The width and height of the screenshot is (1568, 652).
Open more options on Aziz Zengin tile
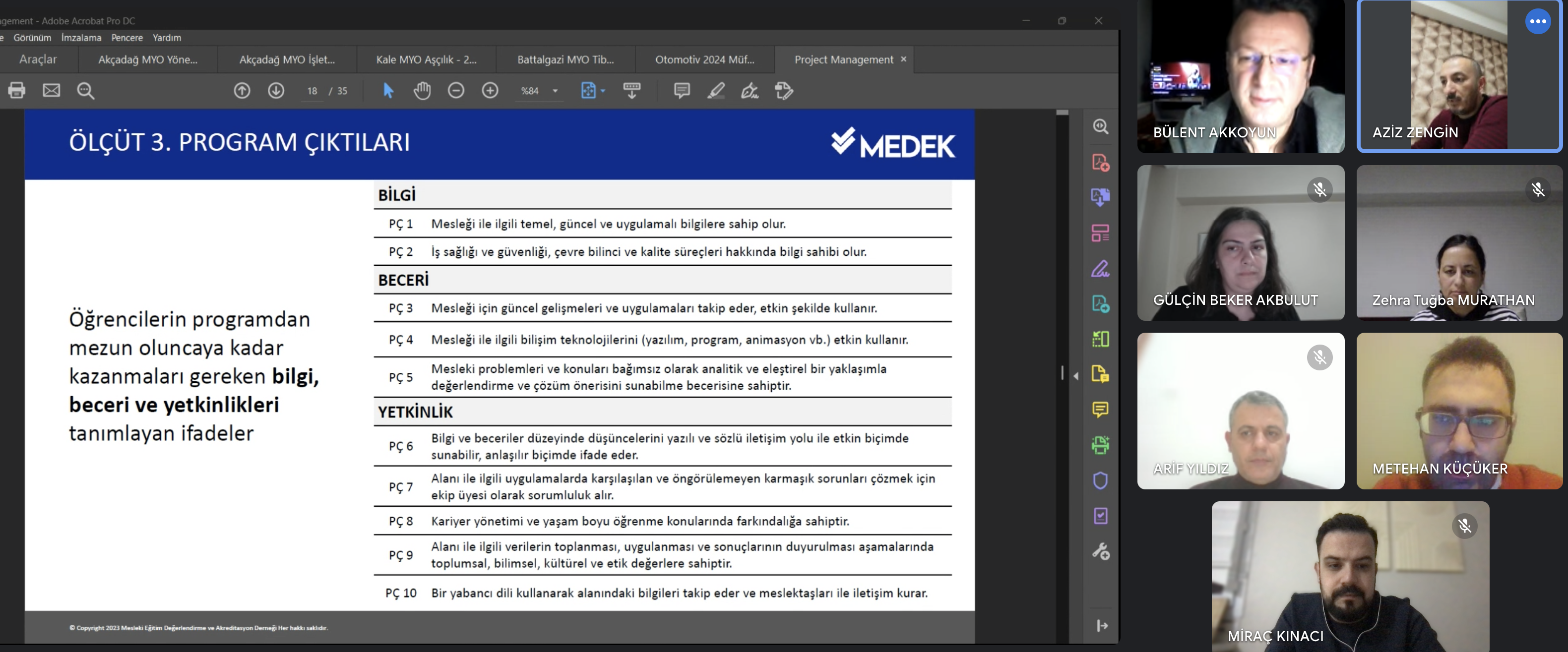(1538, 21)
